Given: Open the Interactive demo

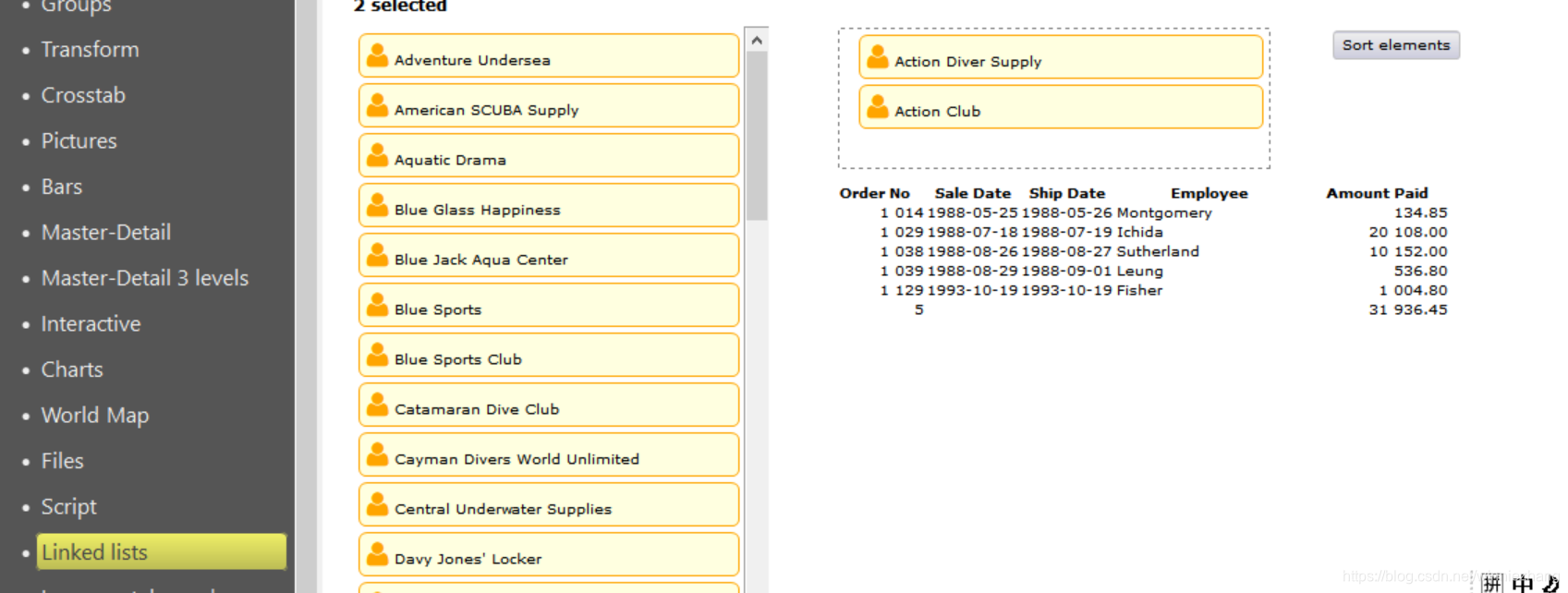Looking at the screenshot, I should [91, 324].
